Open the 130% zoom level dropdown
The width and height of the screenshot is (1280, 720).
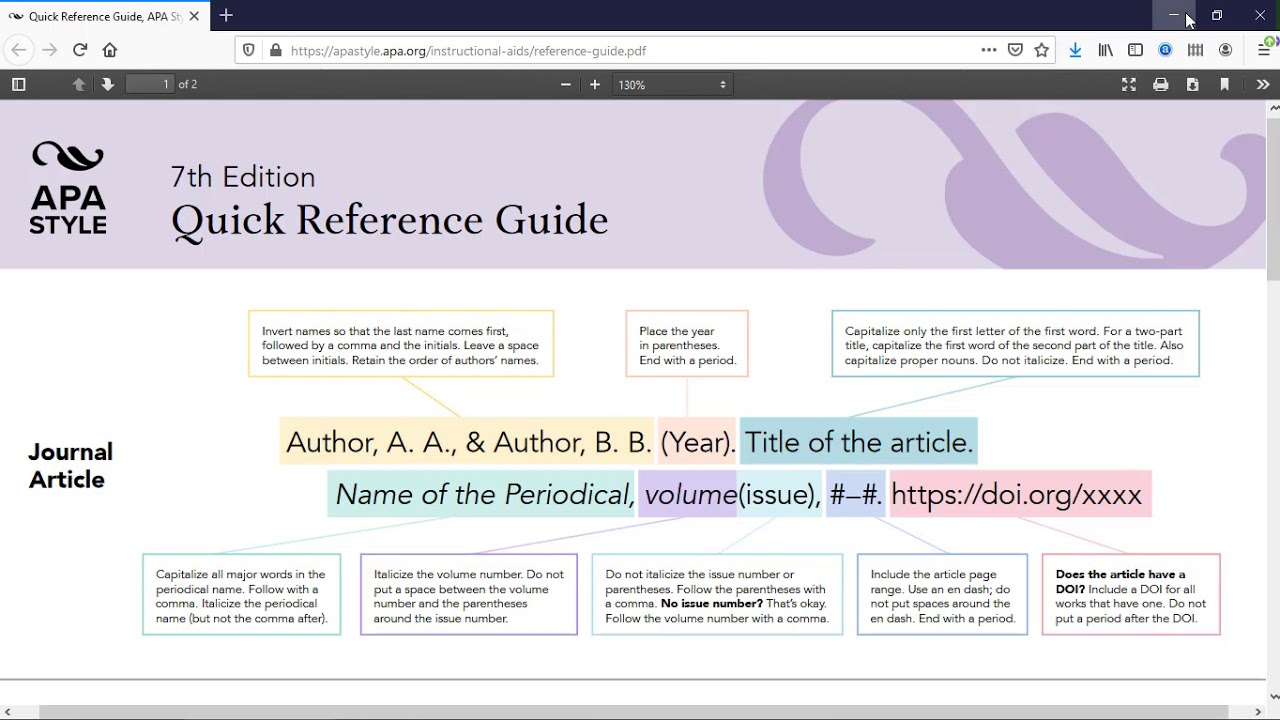(673, 85)
